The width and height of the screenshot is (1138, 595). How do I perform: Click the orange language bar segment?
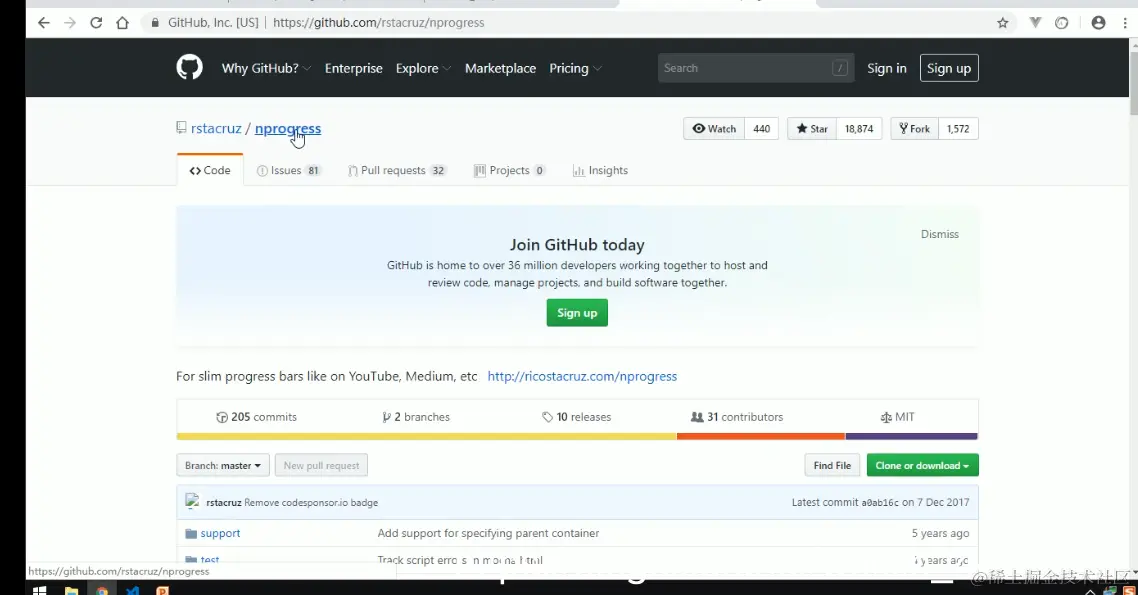(x=761, y=436)
